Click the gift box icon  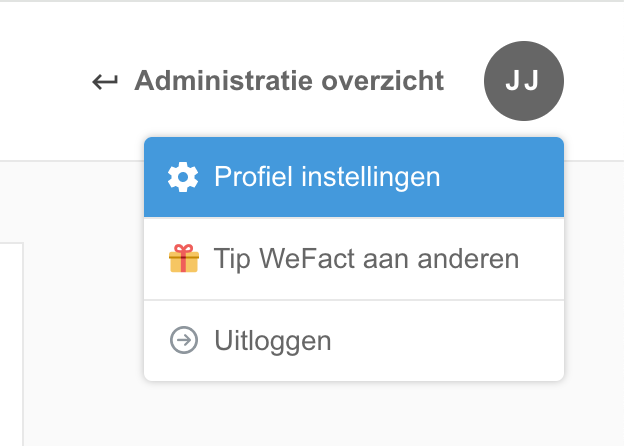pos(183,259)
